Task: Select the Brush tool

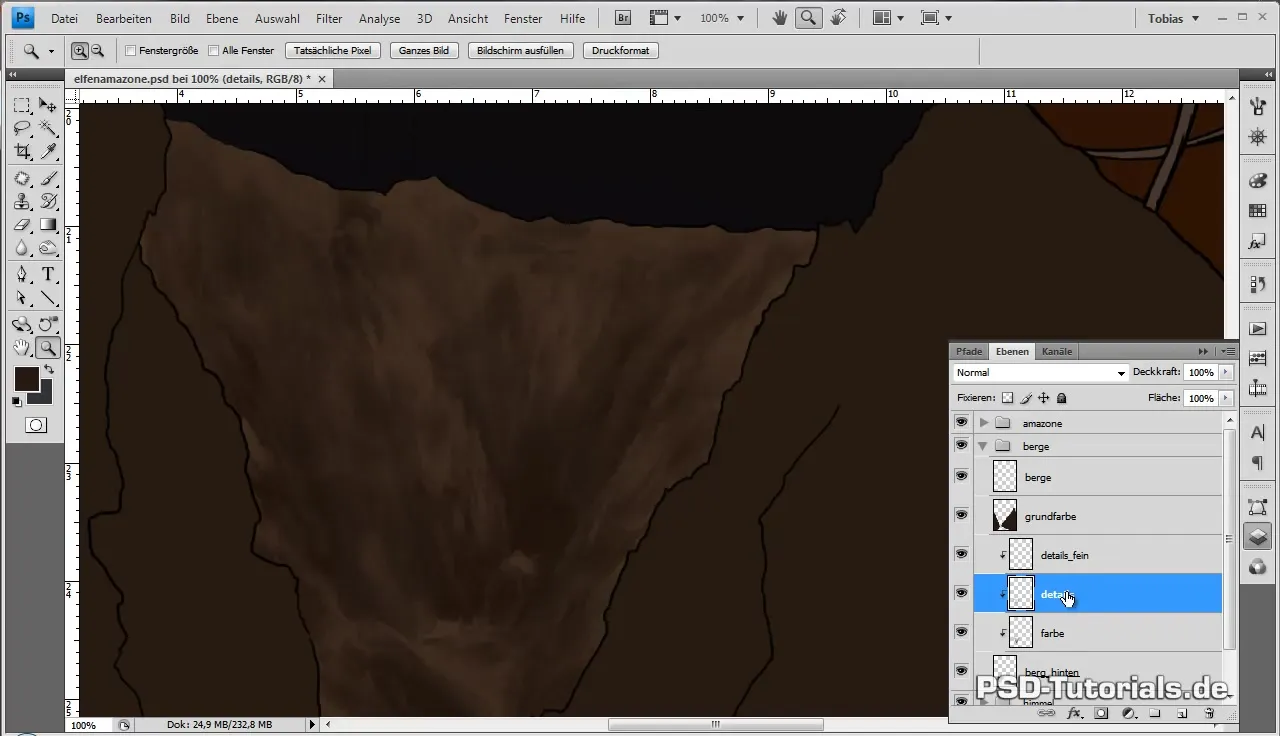Action: click(47, 179)
